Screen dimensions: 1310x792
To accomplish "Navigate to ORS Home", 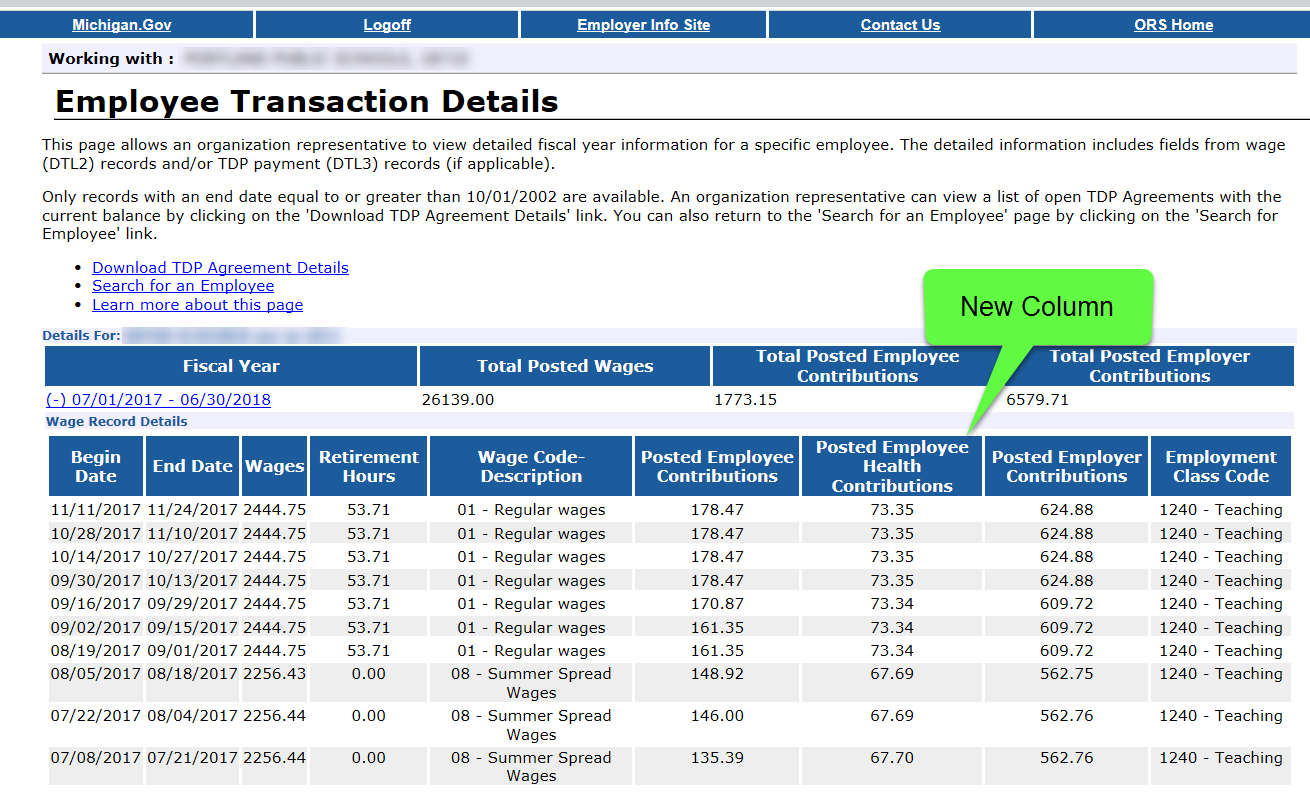I will pyautogui.click(x=1173, y=25).
